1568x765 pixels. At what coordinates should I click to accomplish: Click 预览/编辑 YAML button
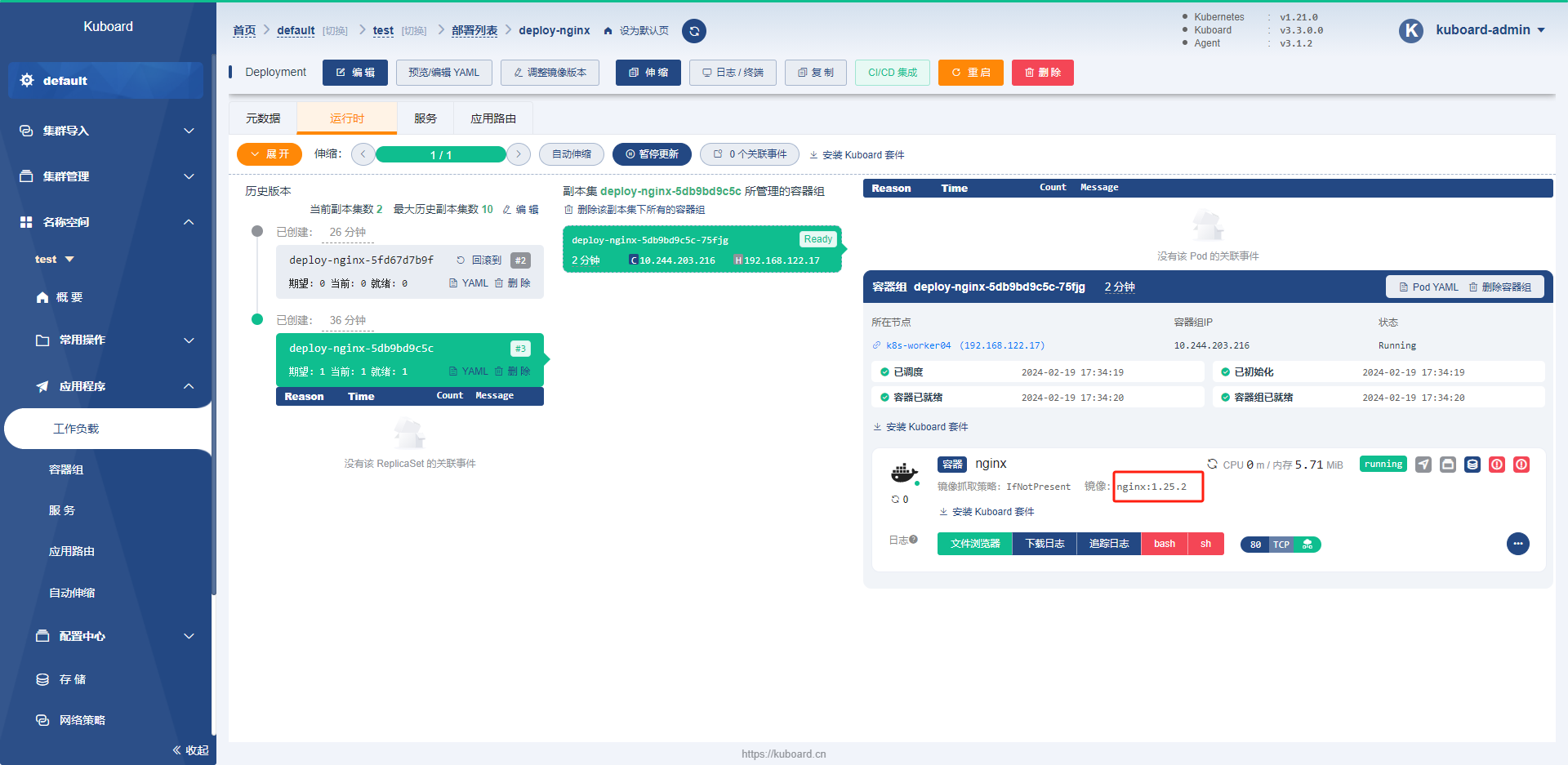tap(444, 73)
